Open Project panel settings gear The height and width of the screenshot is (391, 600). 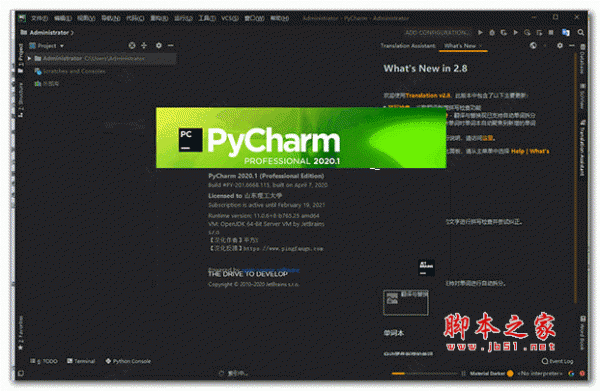tap(158, 46)
